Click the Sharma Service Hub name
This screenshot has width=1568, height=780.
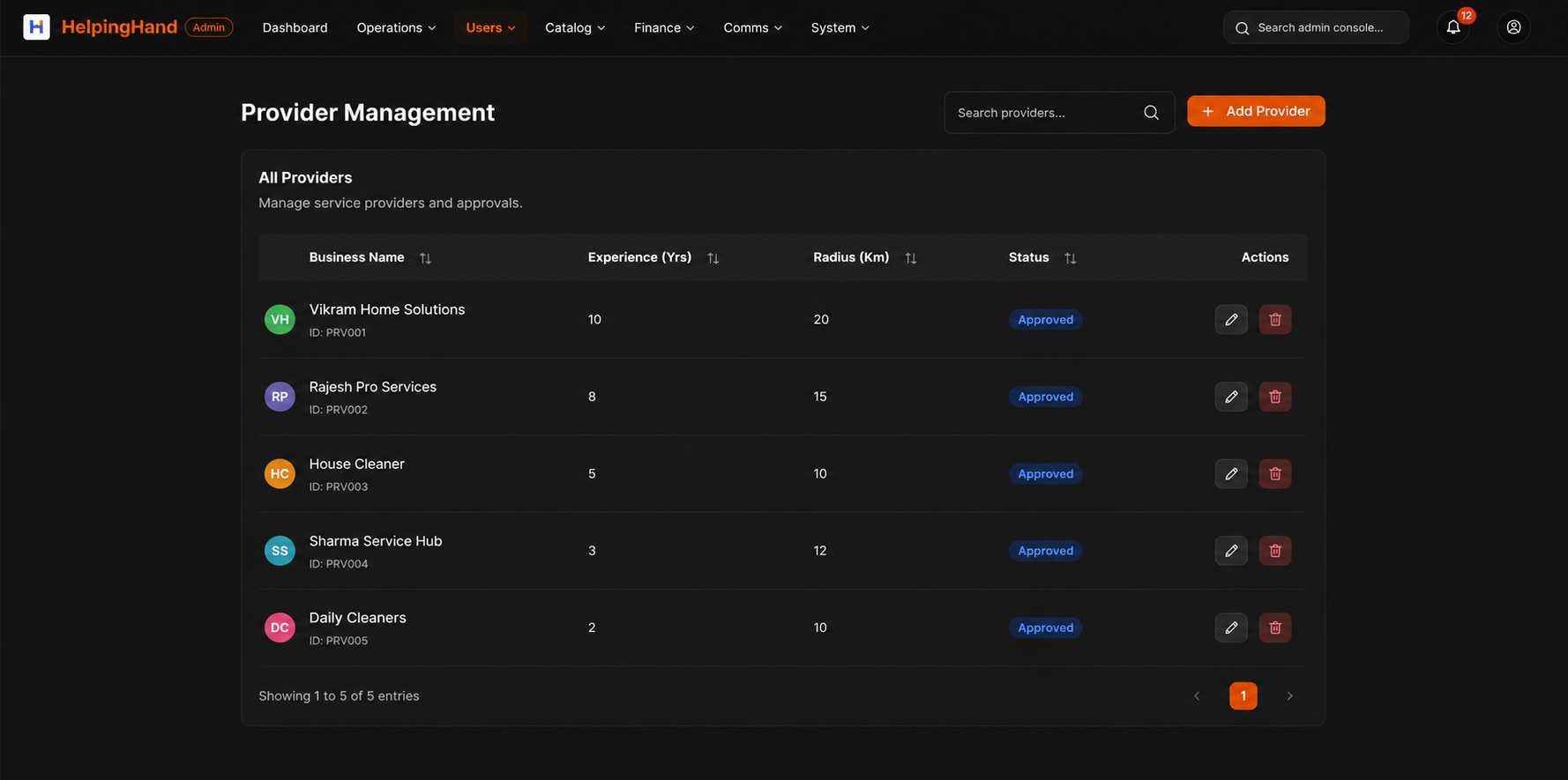(x=376, y=541)
